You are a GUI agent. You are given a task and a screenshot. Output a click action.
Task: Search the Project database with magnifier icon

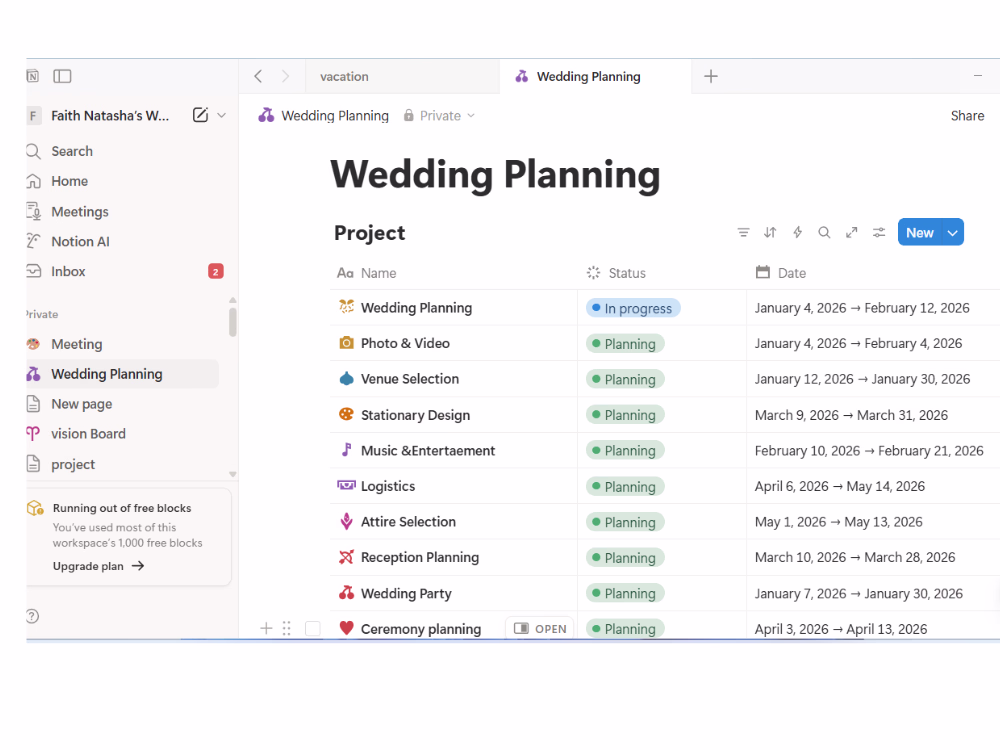[824, 233]
